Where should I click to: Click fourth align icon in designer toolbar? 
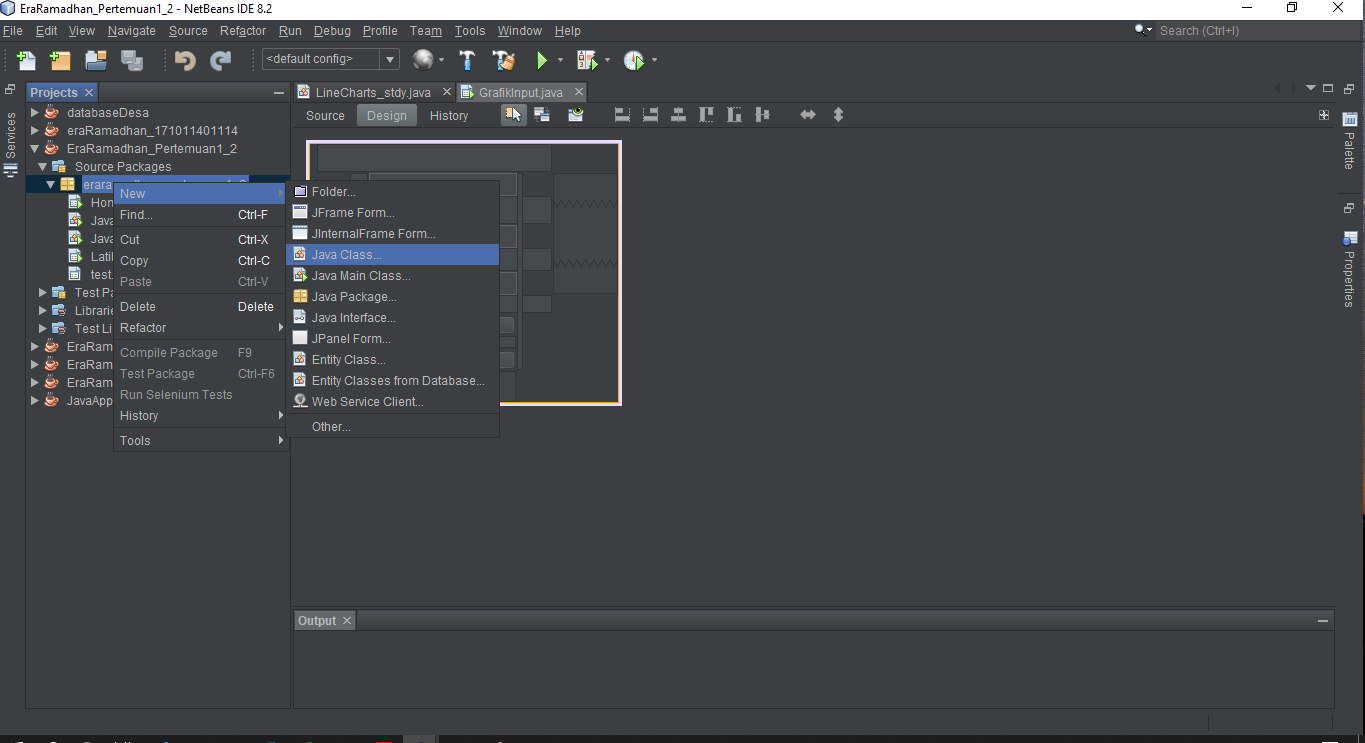coord(706,115)
